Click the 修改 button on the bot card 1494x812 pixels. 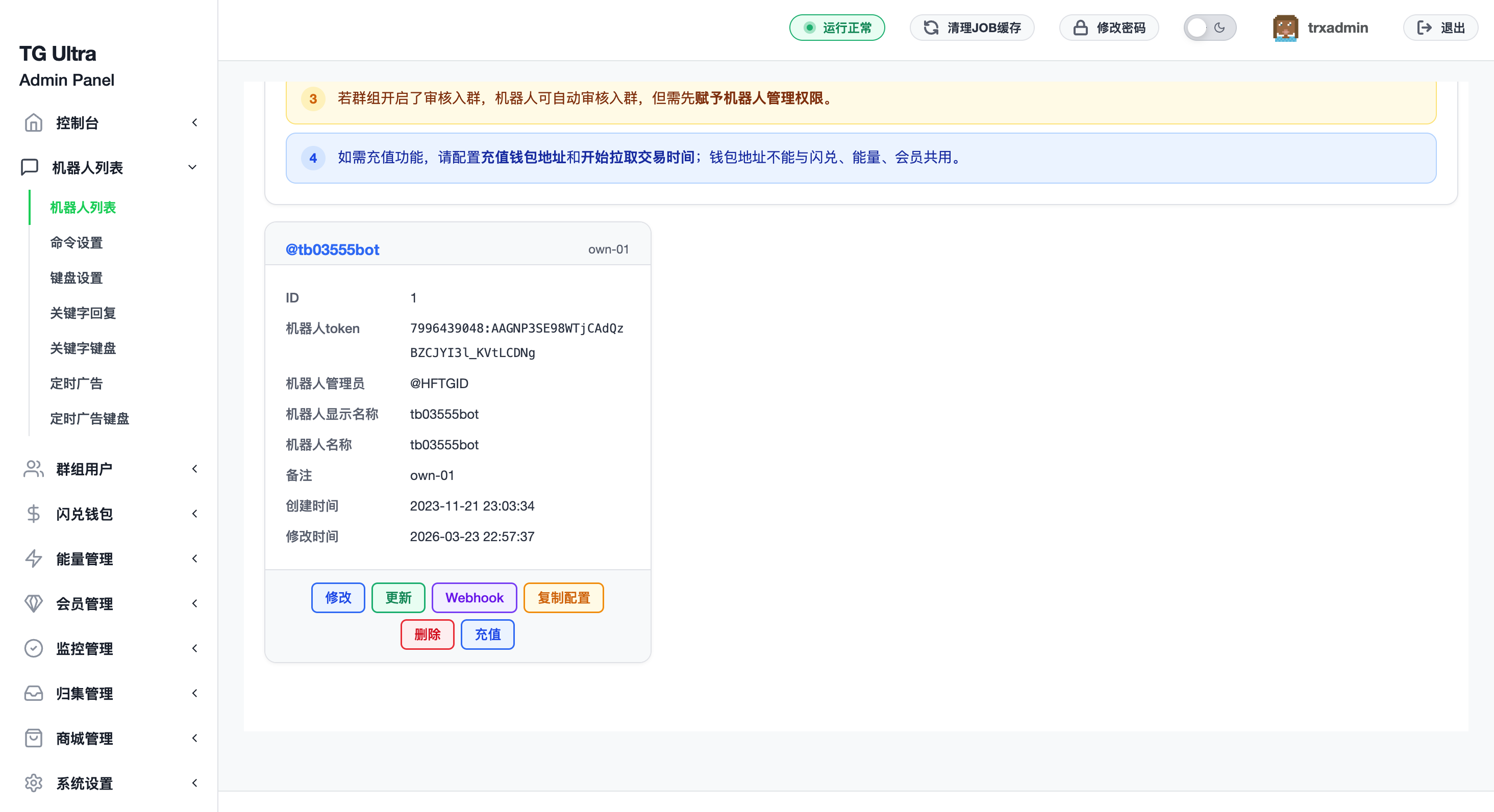click(x=338, y=598)
